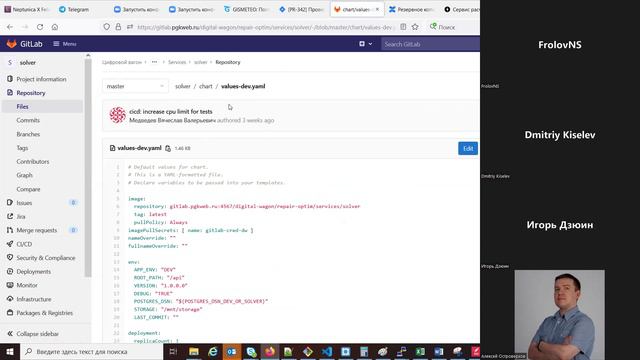Open Outlook from the taskbar

231,351
